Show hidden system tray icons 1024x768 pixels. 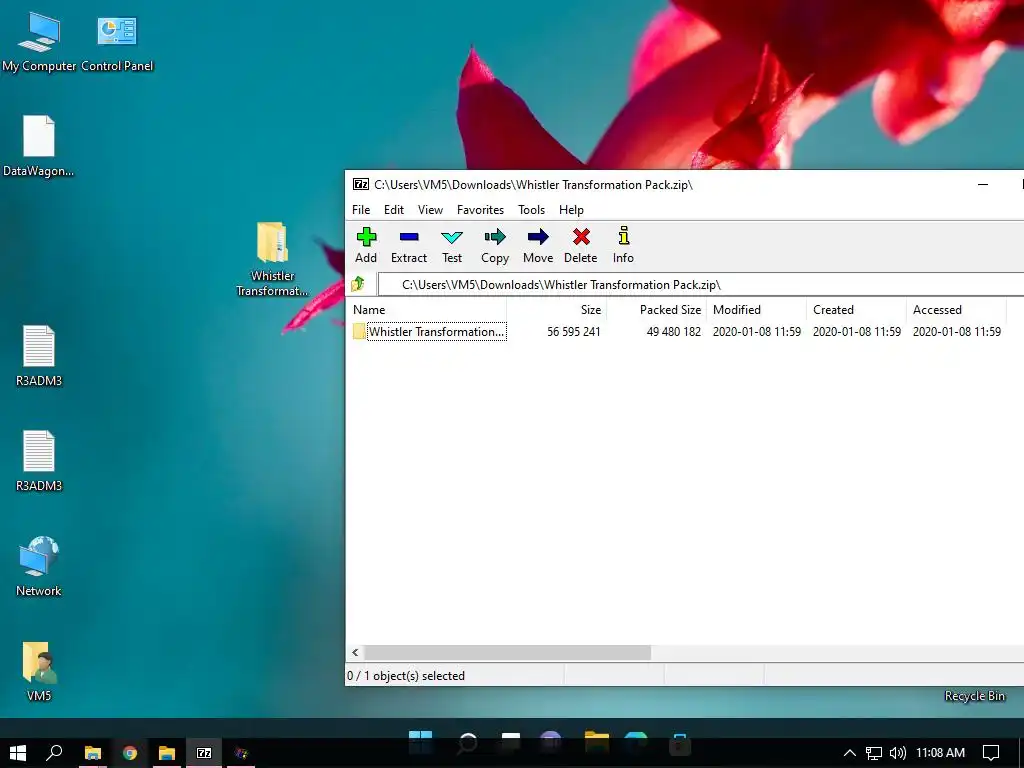coord(850,753)
